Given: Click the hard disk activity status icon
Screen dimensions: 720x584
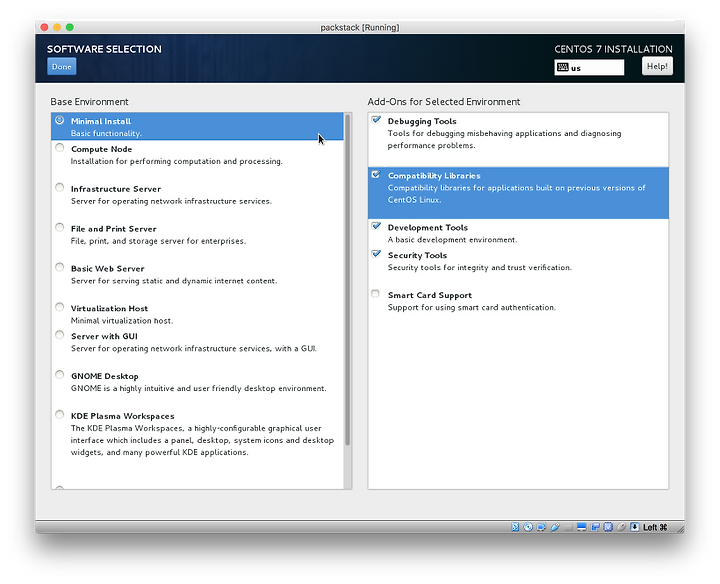Looking at the screenshot, I should [x=515, y=527].
